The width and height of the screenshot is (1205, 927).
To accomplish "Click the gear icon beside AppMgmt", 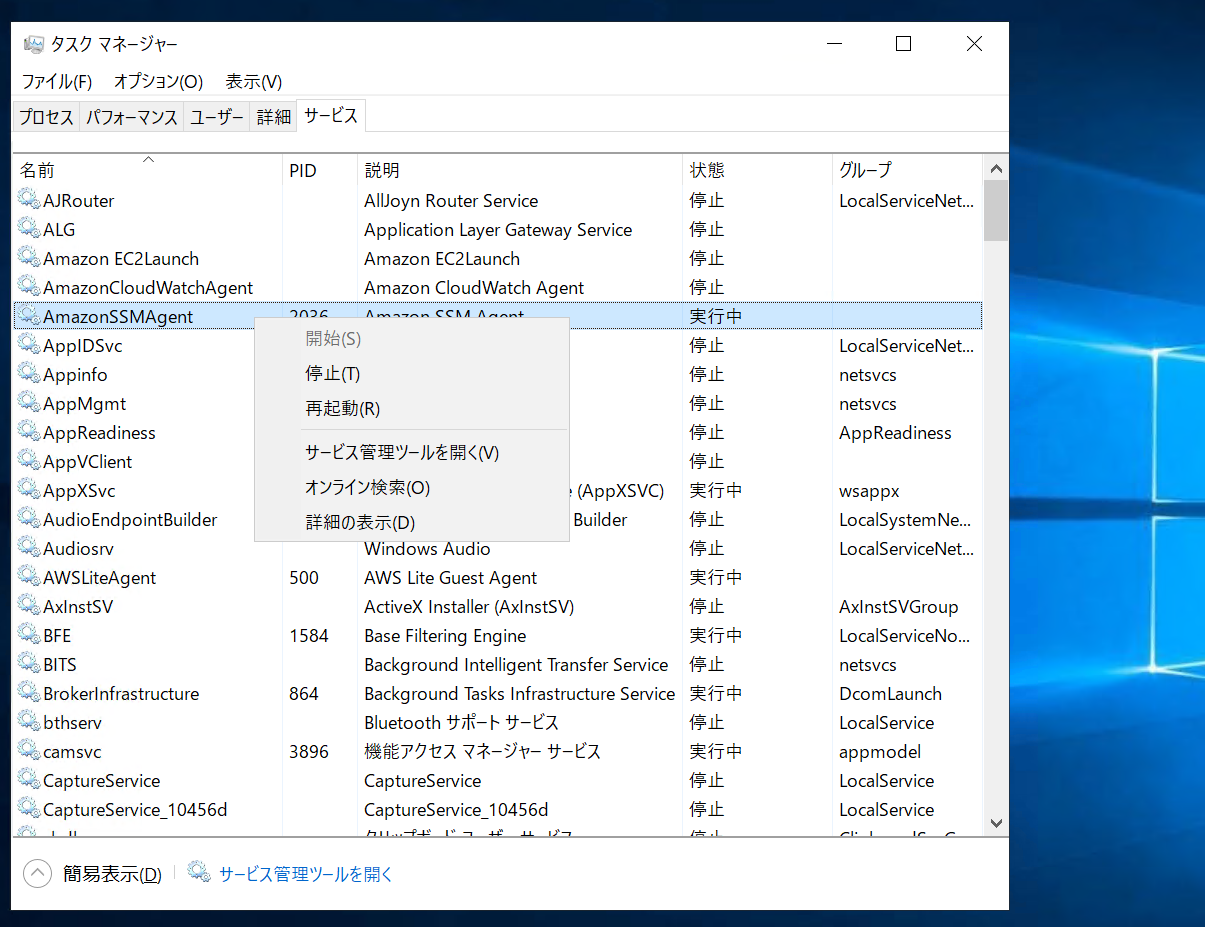I will (29, 403).
